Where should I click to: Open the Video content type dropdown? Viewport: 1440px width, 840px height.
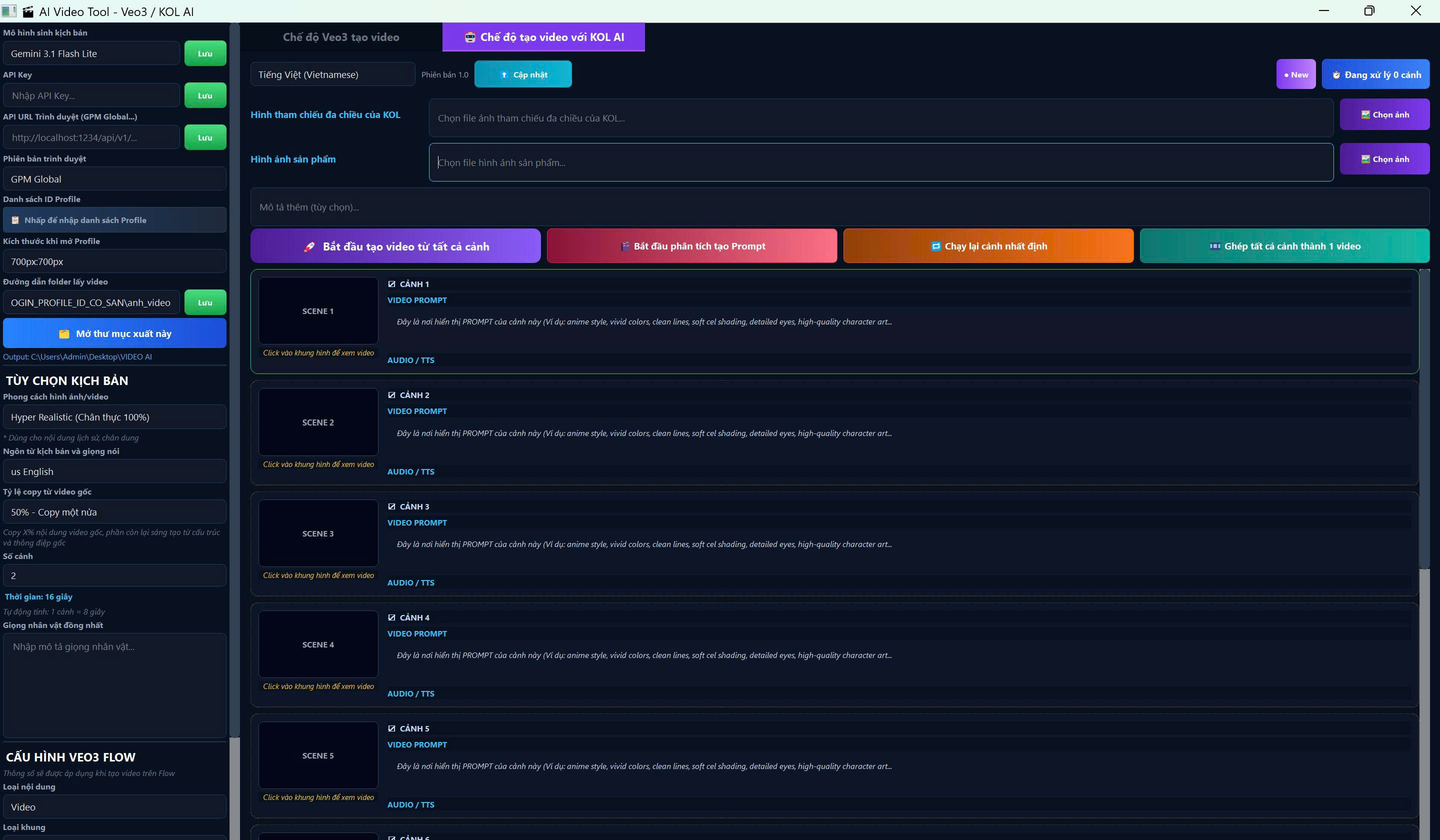[x=114, y=807]
